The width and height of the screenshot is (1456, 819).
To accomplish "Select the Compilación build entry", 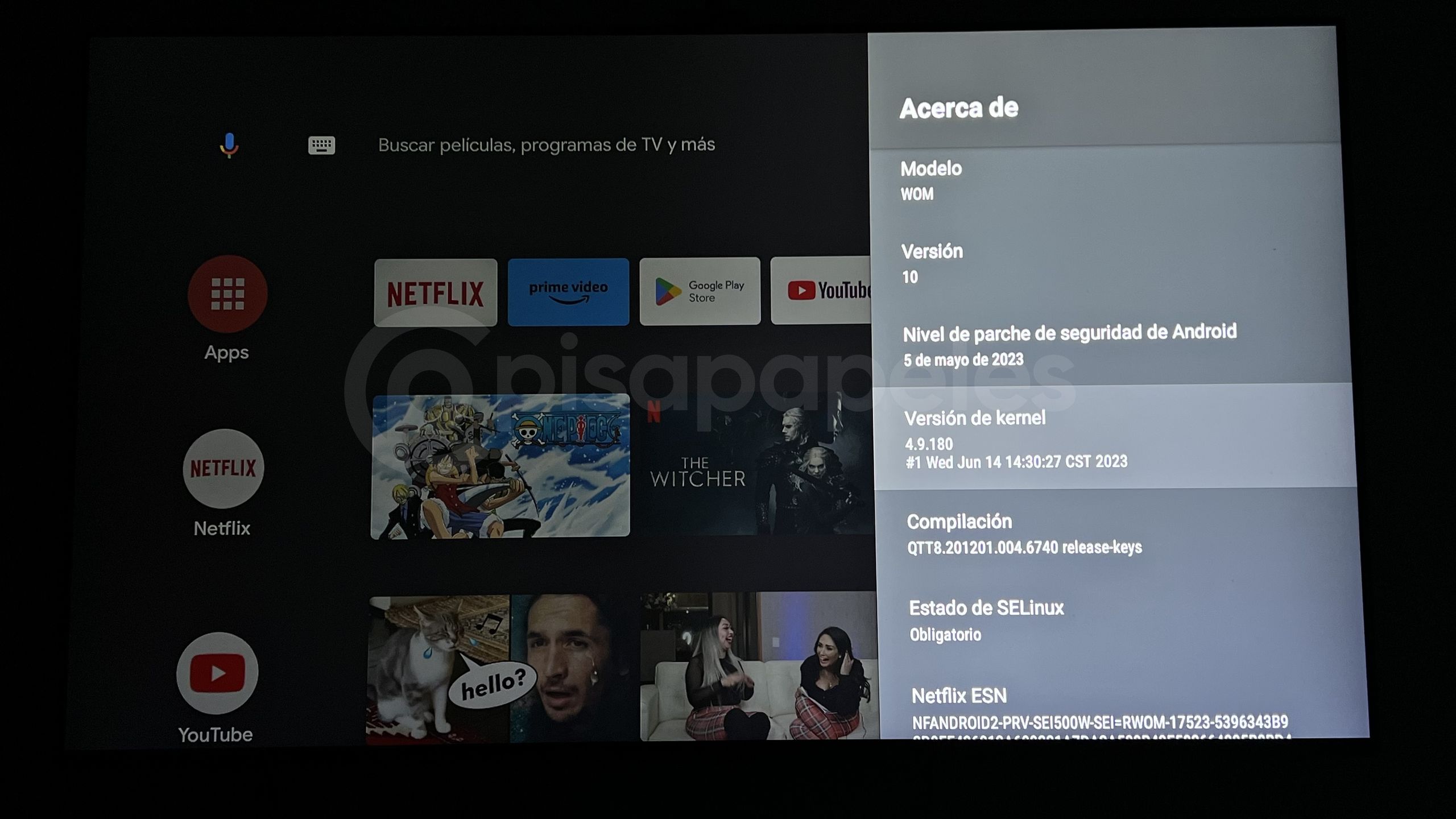I will (x=1118, y=535).
